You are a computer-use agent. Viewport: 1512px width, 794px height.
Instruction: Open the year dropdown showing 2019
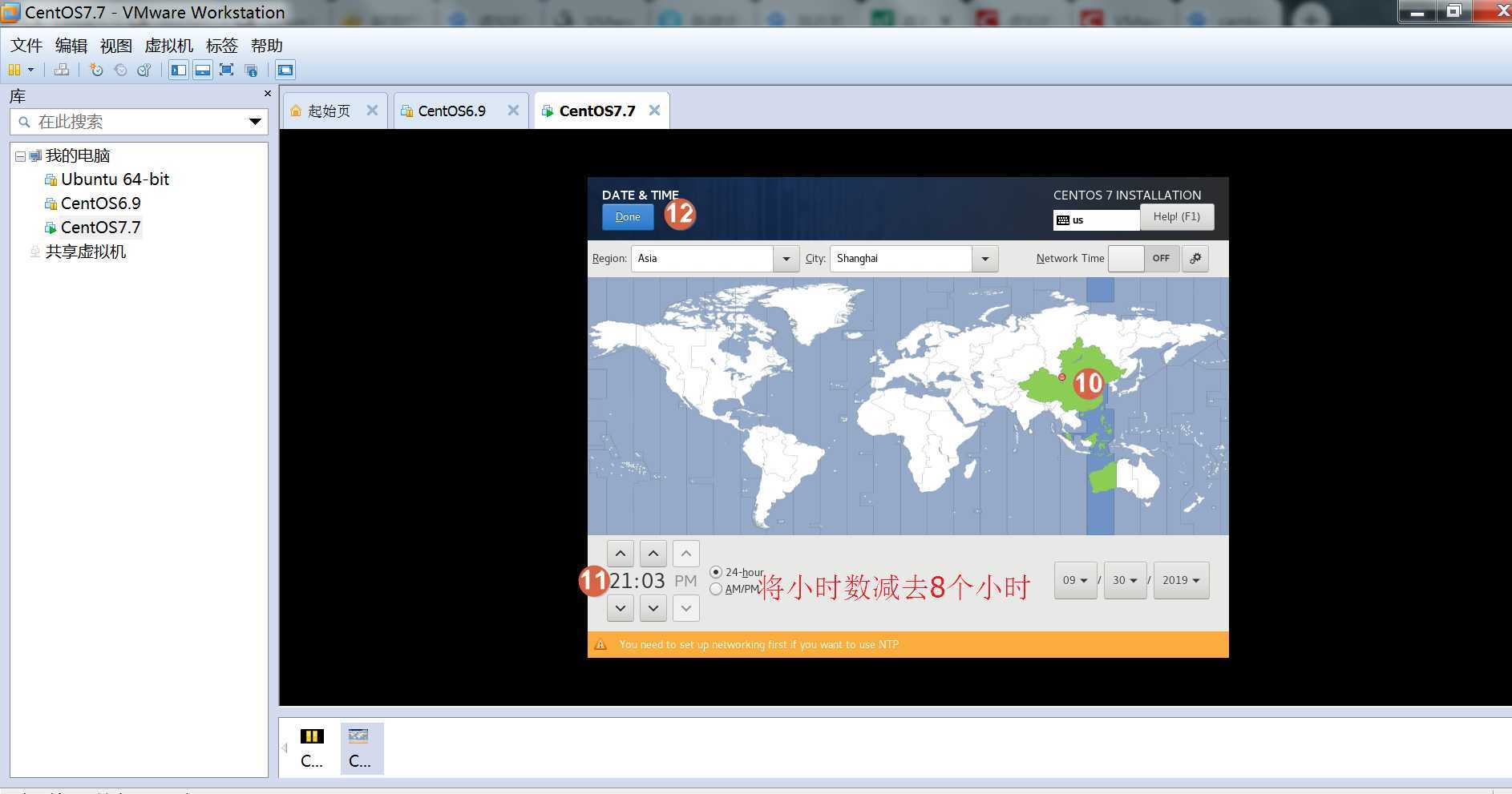click(1181, 581)
